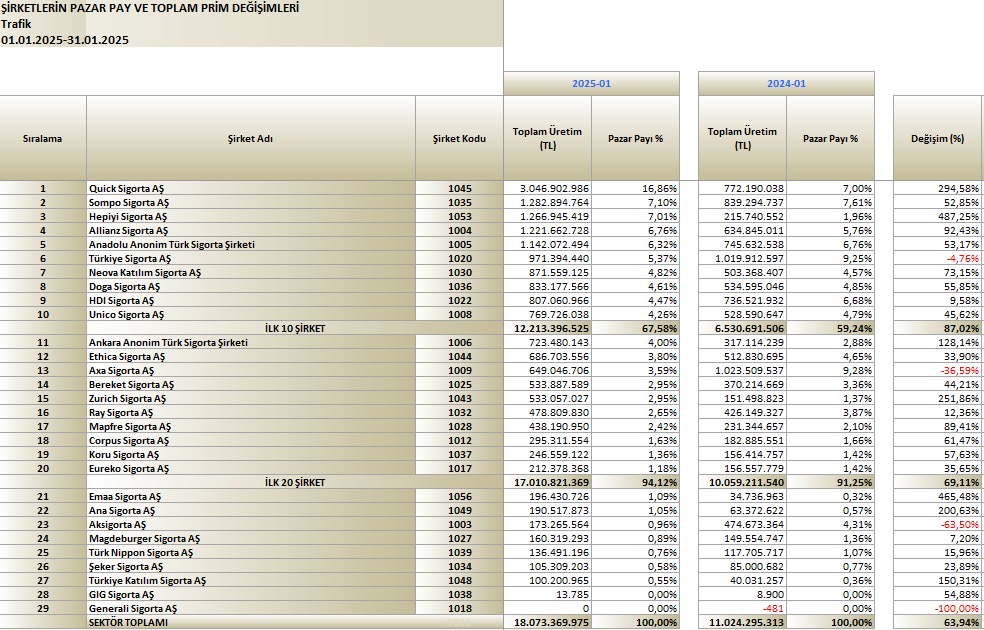The width and height of the screenshot is (984, 630).
Task: Click the 294,58% change value
Action: (938, 188)
